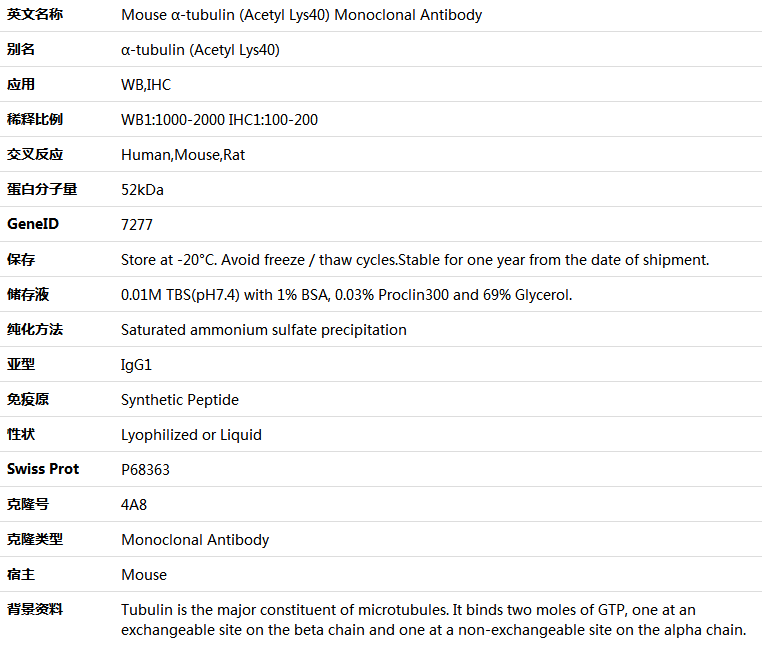Image resolution: width=766 pixels, height=650 pixels.
Task: Click the Swiss Prot accession P68363
Action: 145,470
